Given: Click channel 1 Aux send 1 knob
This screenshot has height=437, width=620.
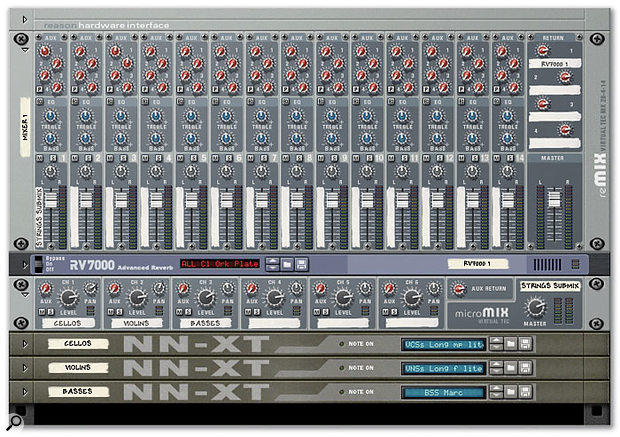Looking at the screenshot, I should pos(45,51).
